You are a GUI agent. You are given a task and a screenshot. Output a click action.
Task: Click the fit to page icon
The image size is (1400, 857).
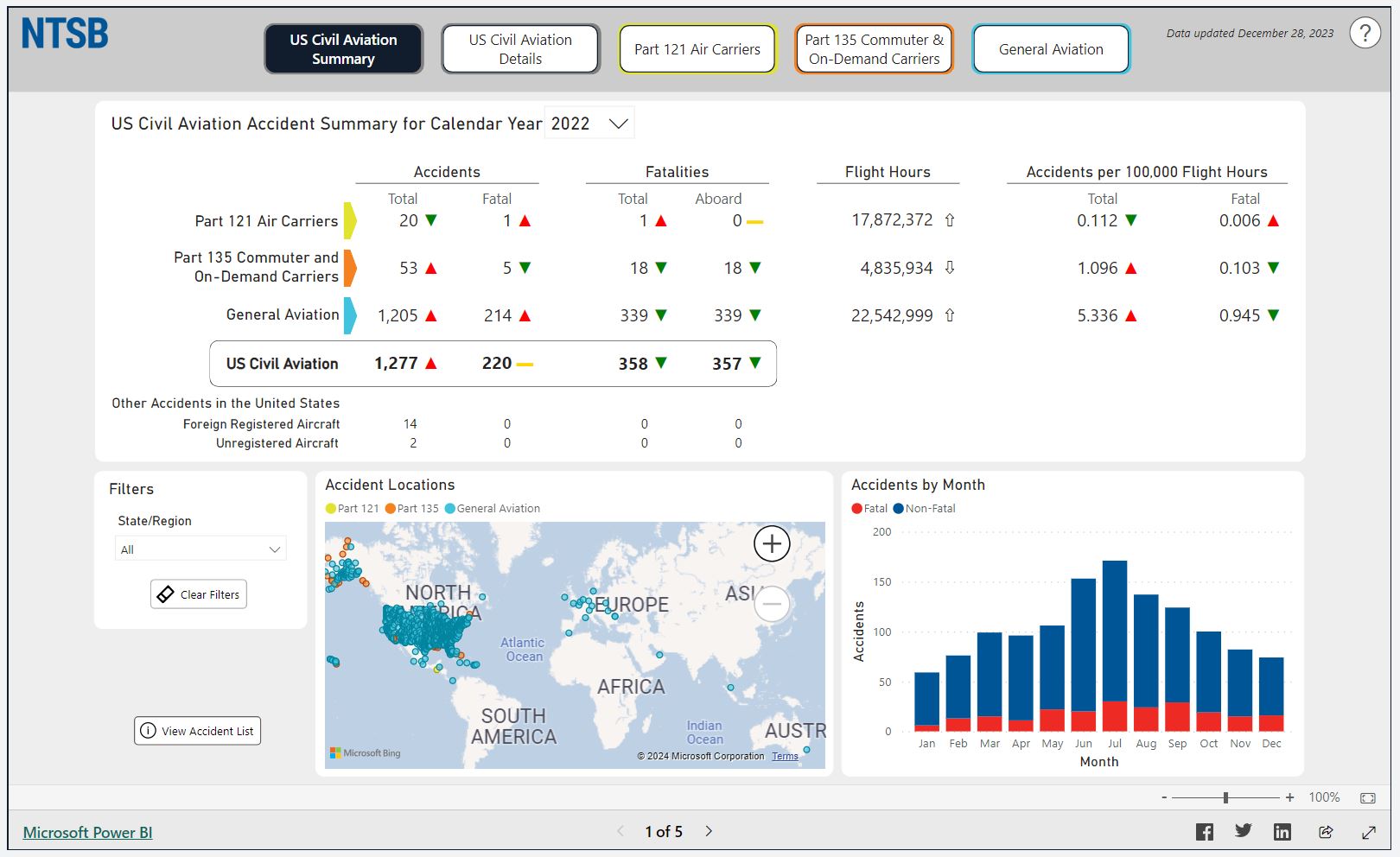[x=1367, y=797]
